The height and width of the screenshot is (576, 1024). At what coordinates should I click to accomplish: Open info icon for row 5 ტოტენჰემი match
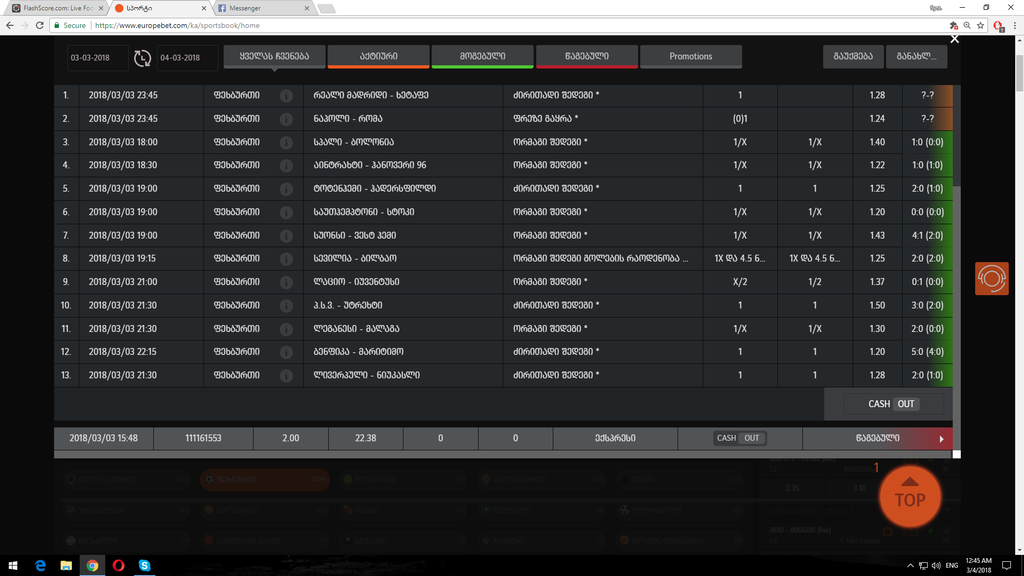point(286,189)
